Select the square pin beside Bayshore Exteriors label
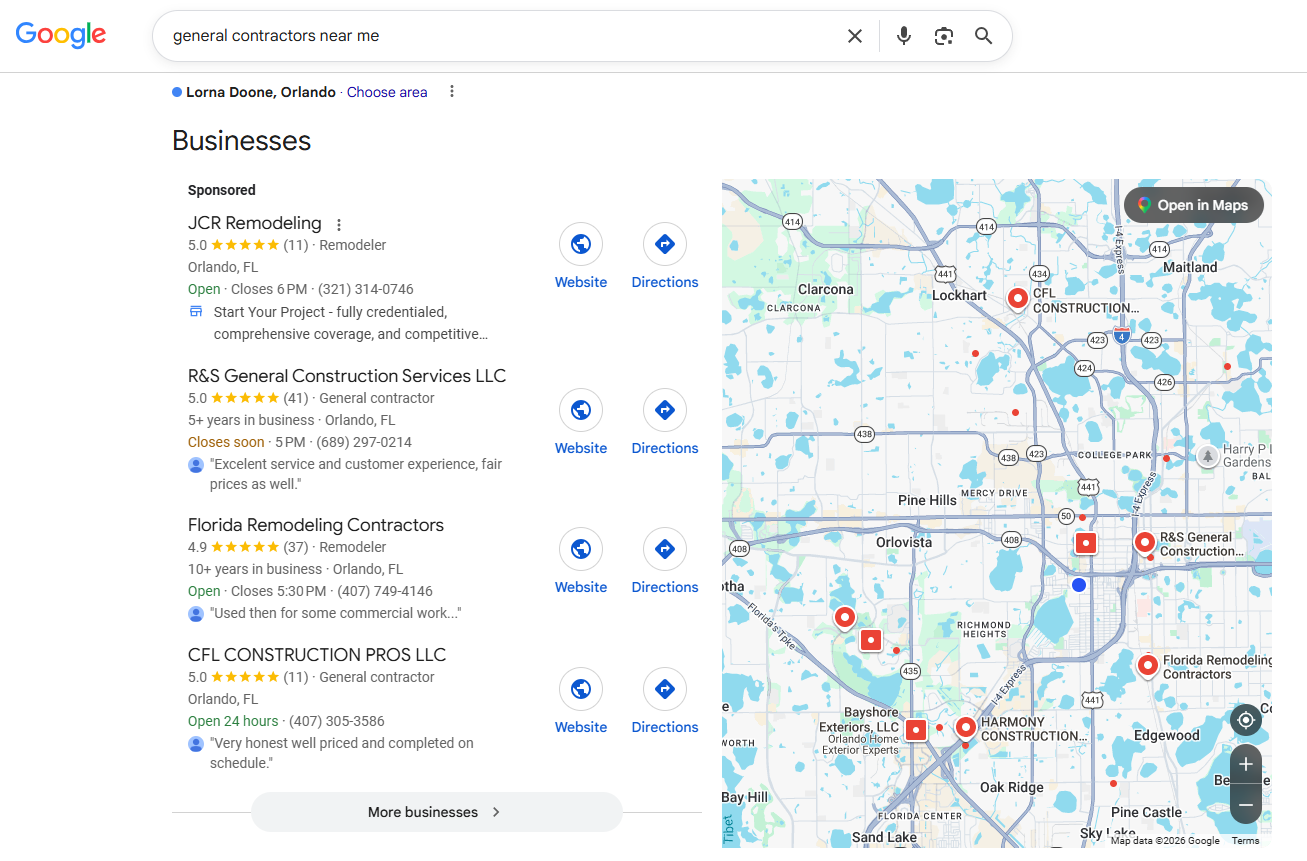This screenshot has height=861, width=1307. tap(916, 730)
